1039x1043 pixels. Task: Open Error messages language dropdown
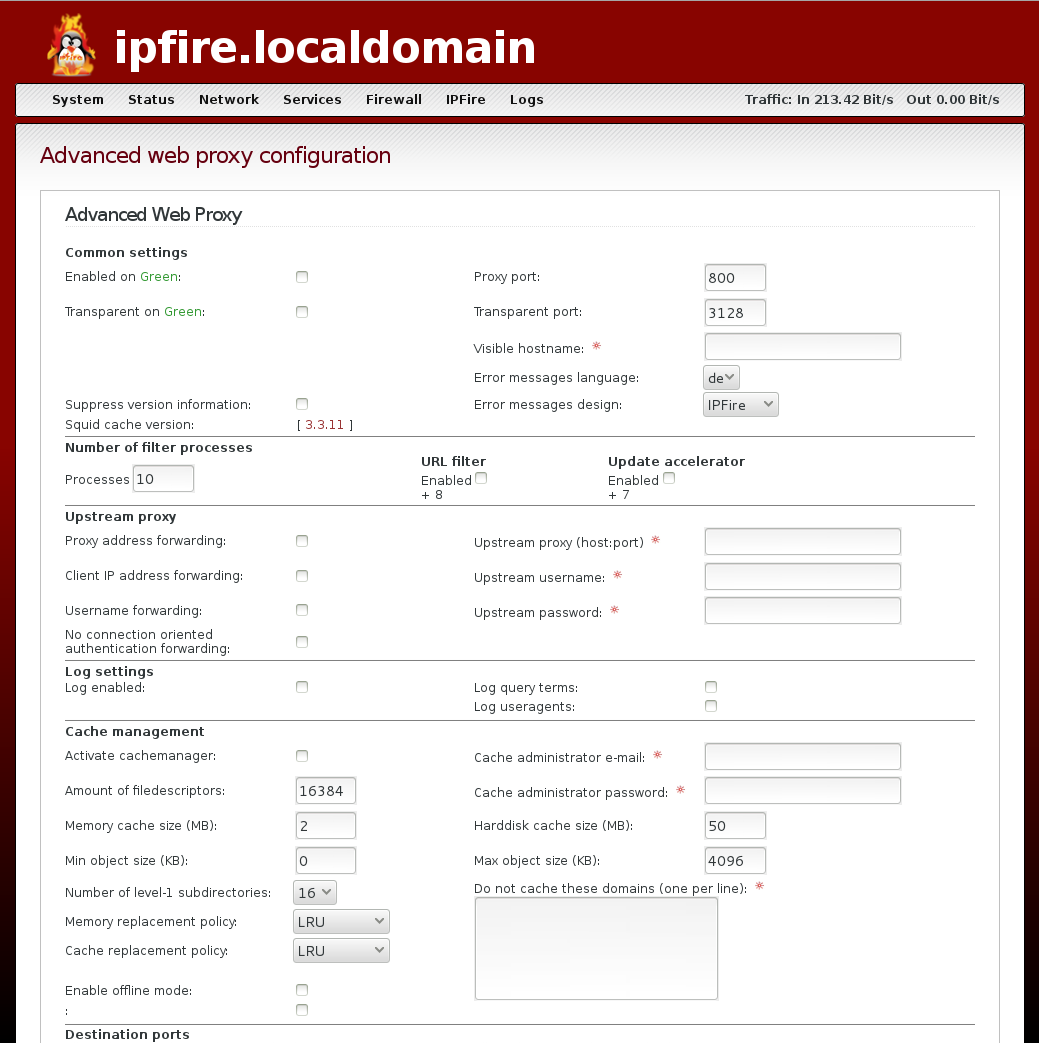pyautogui.click(x=721, y=378)
